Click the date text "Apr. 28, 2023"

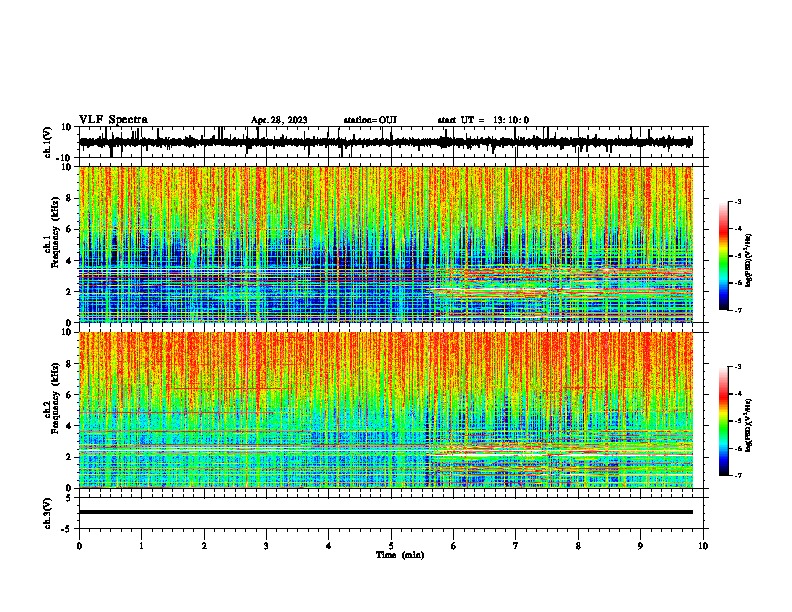279,120
